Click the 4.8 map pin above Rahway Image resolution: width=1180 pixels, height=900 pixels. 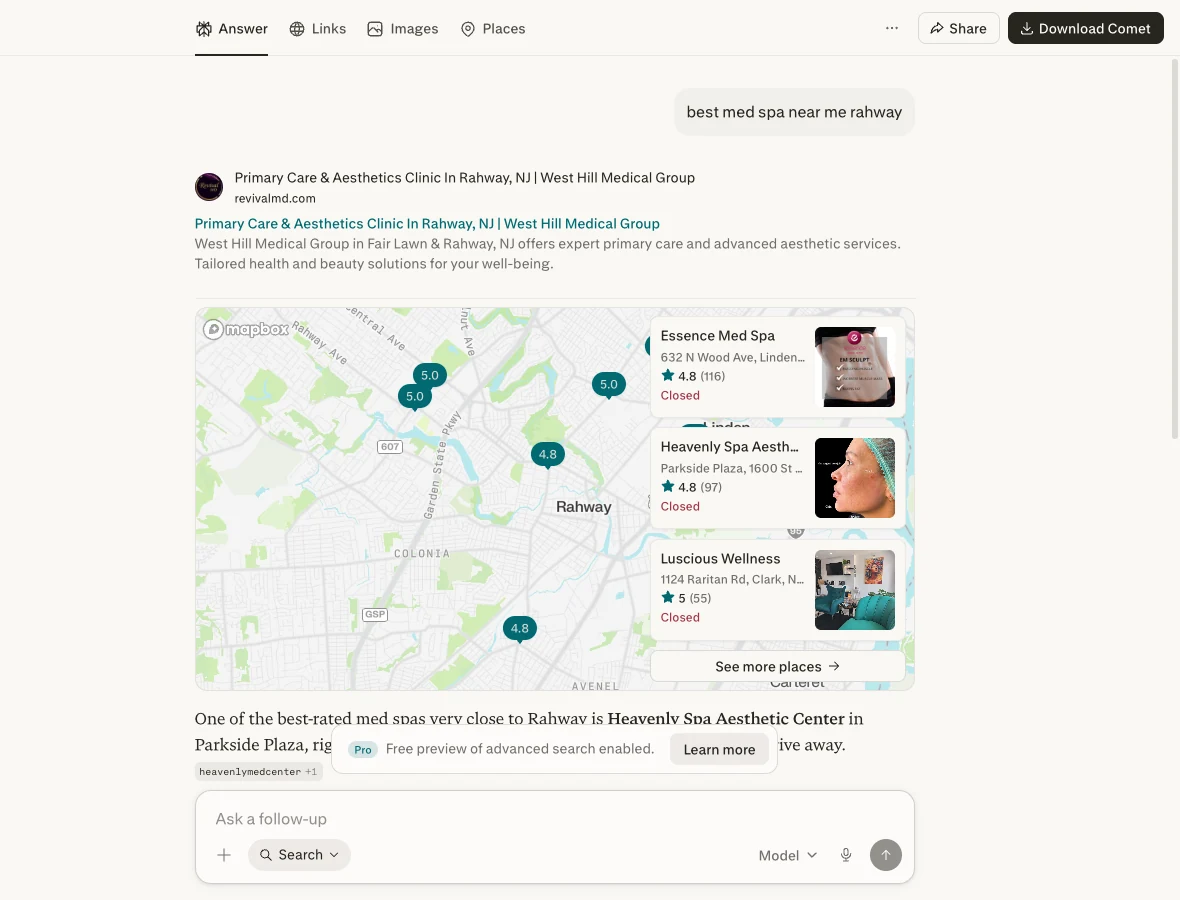click(x=548, y=455)
